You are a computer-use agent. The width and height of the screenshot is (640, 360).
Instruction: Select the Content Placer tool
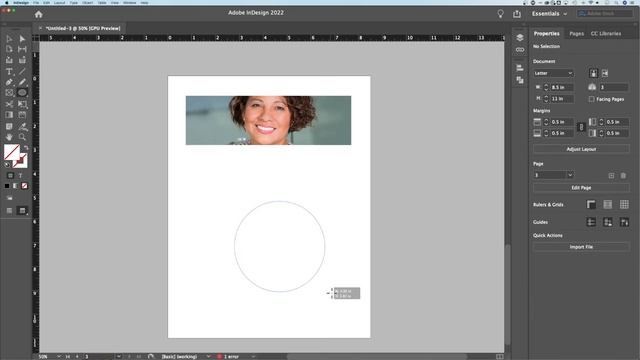(22, 60)
